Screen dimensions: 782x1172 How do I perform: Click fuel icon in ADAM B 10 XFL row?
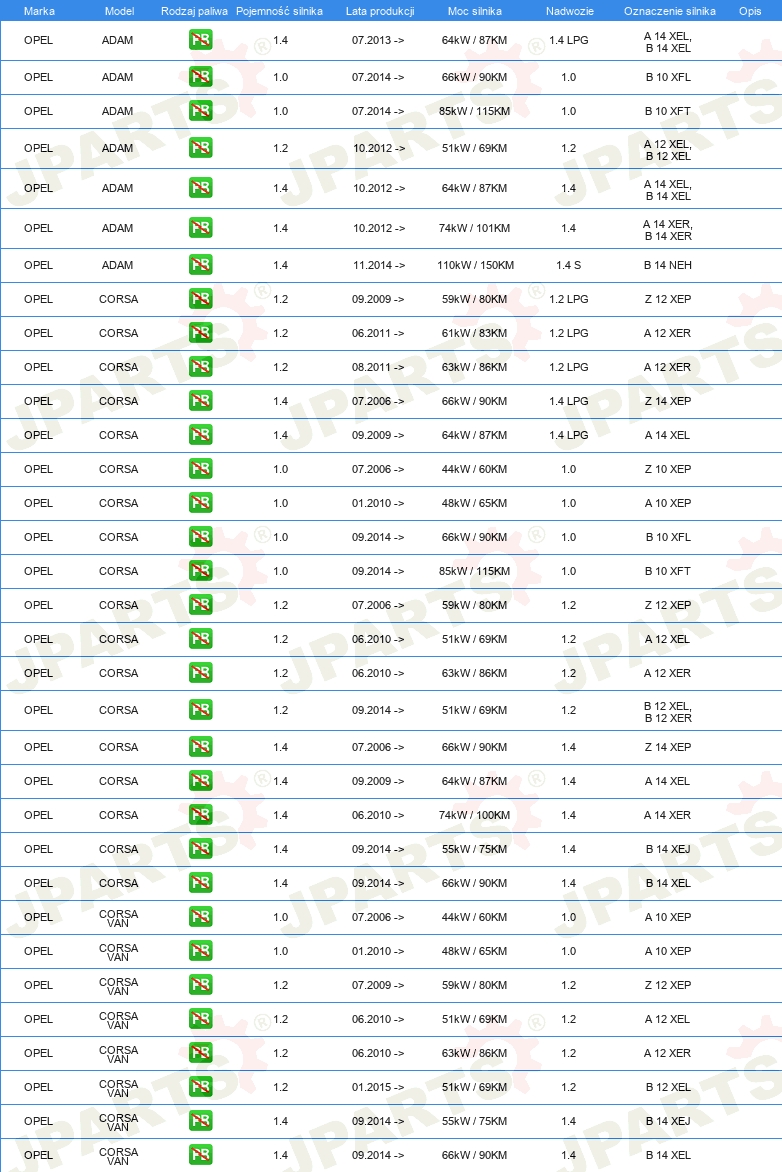[200, 77]
